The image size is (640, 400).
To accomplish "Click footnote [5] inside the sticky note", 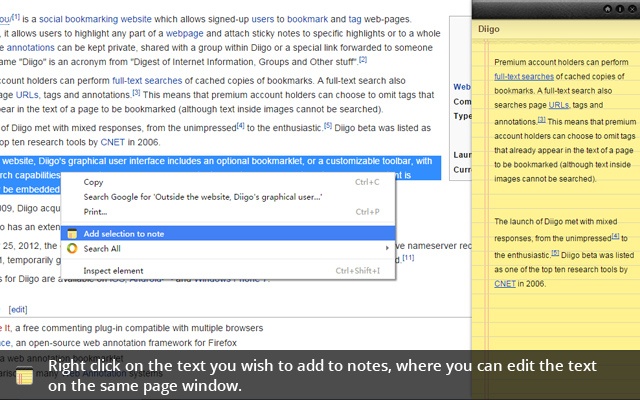I will pyautogui.click(x=555, y=253).
